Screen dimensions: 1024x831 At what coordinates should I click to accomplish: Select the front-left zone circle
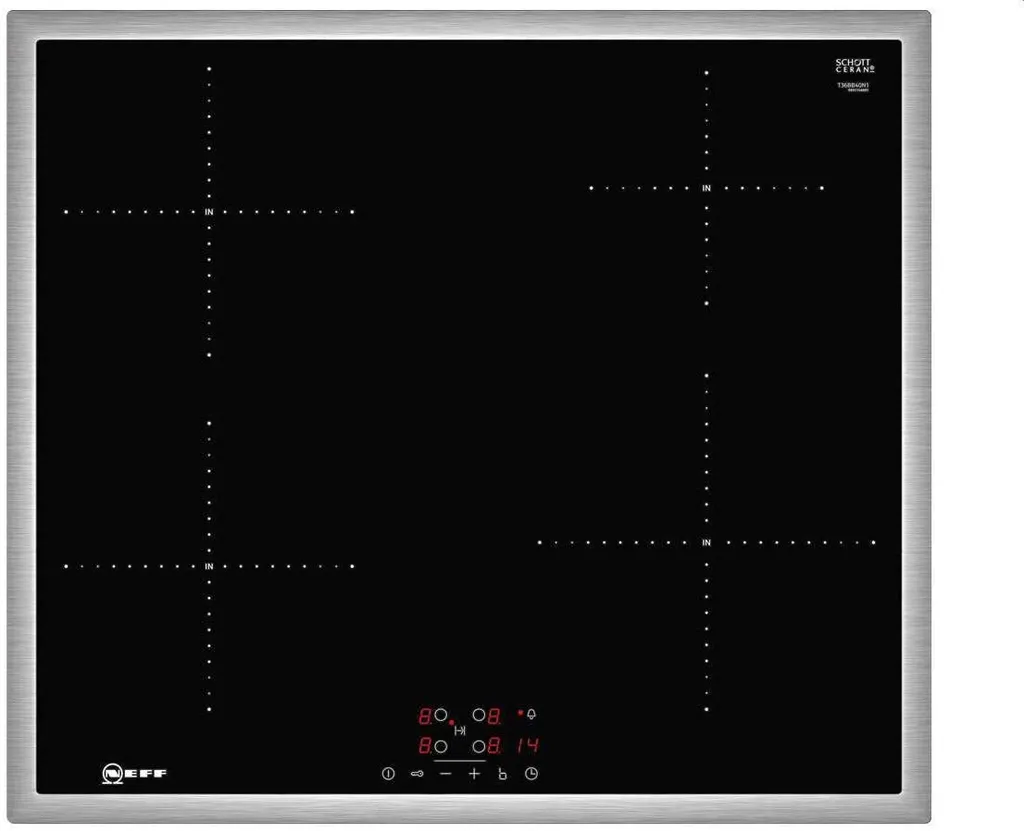(440, 746)
